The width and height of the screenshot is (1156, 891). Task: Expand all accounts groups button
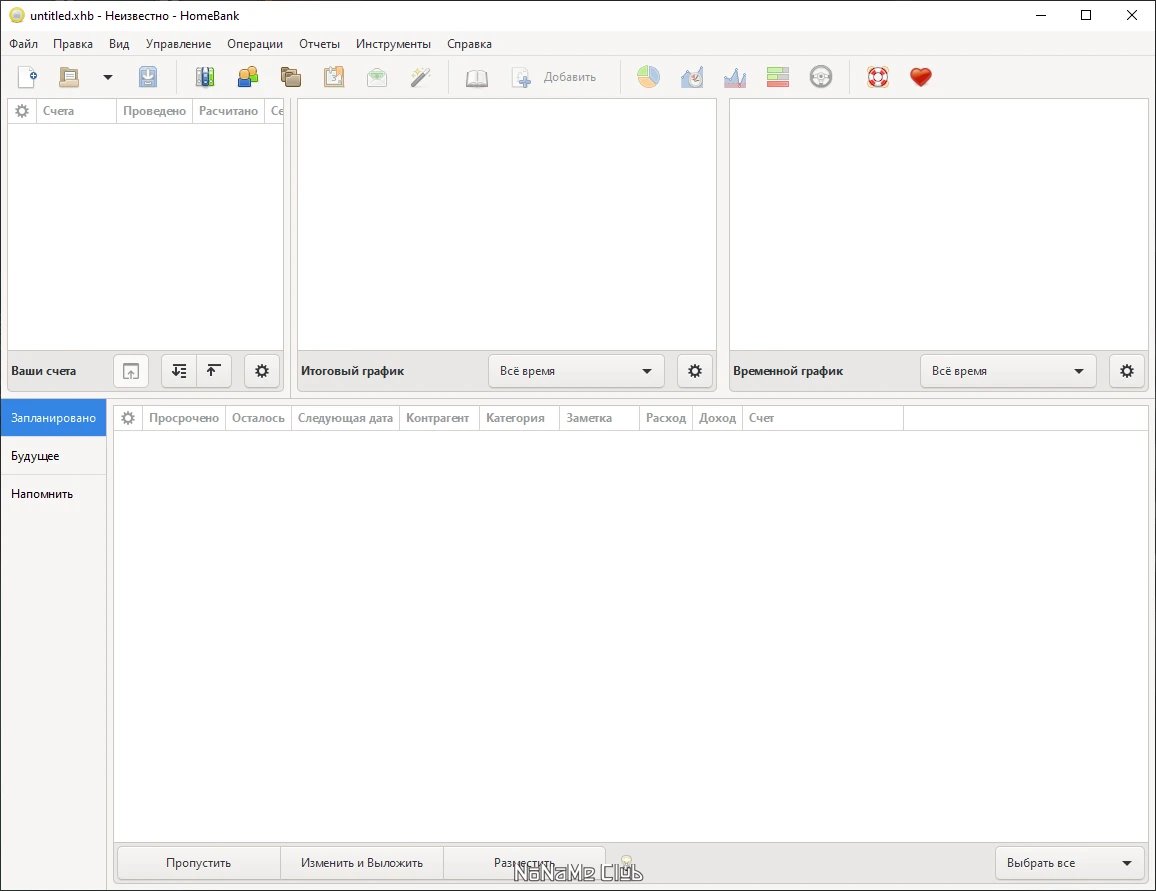pyautogui.click(x=179, y=371)
